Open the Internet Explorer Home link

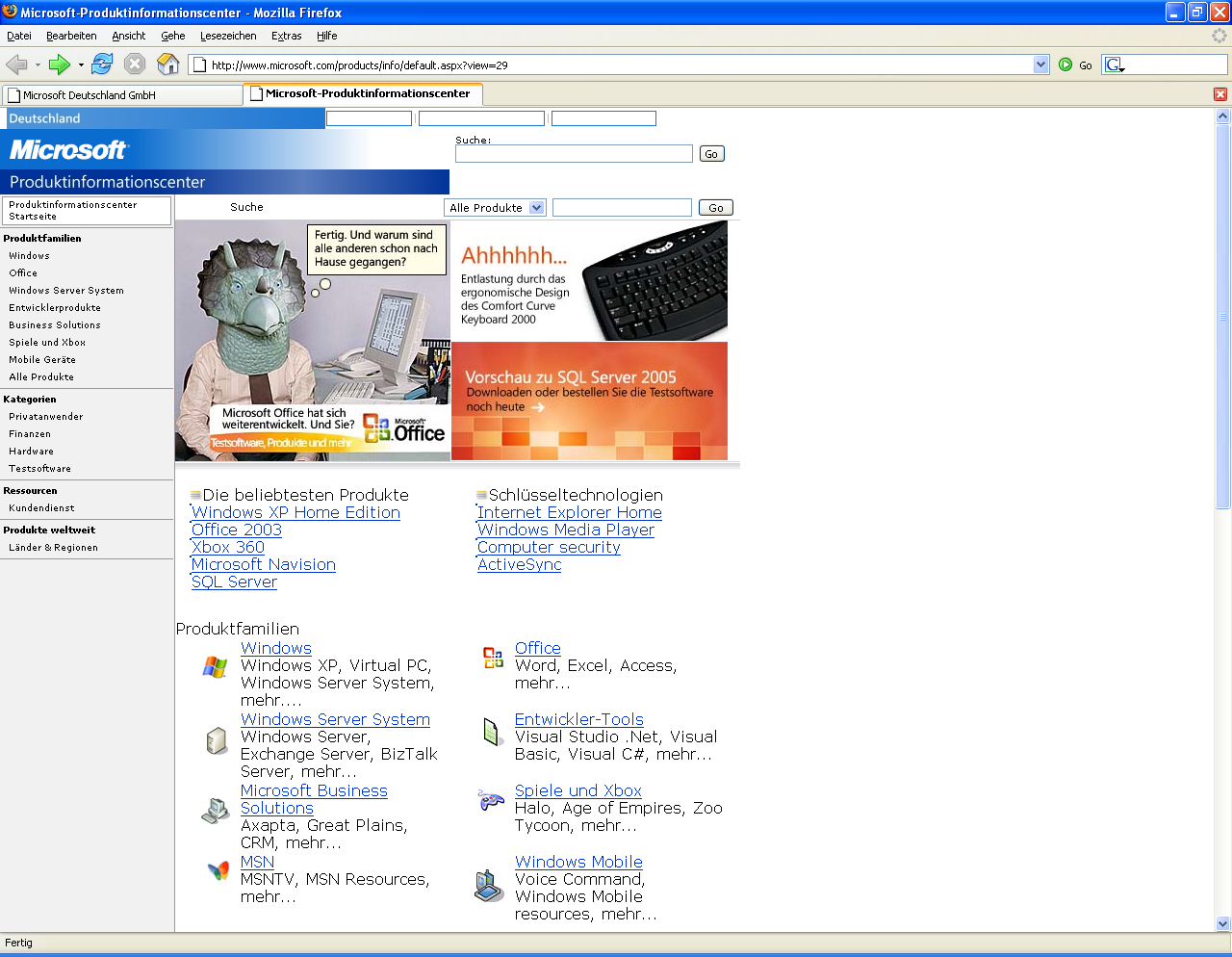click(570, 513)
